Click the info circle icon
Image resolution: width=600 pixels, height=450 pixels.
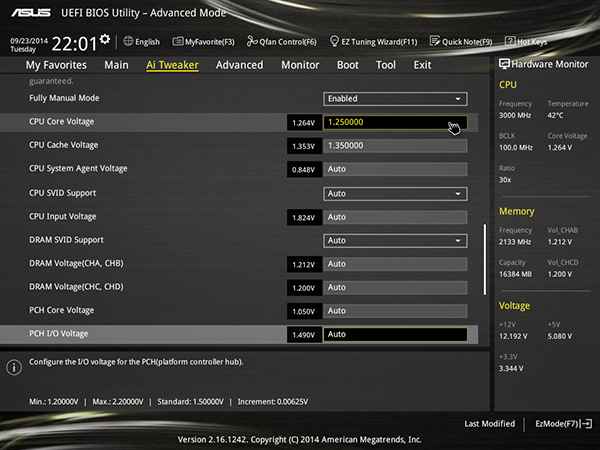(x=14, y=367)
